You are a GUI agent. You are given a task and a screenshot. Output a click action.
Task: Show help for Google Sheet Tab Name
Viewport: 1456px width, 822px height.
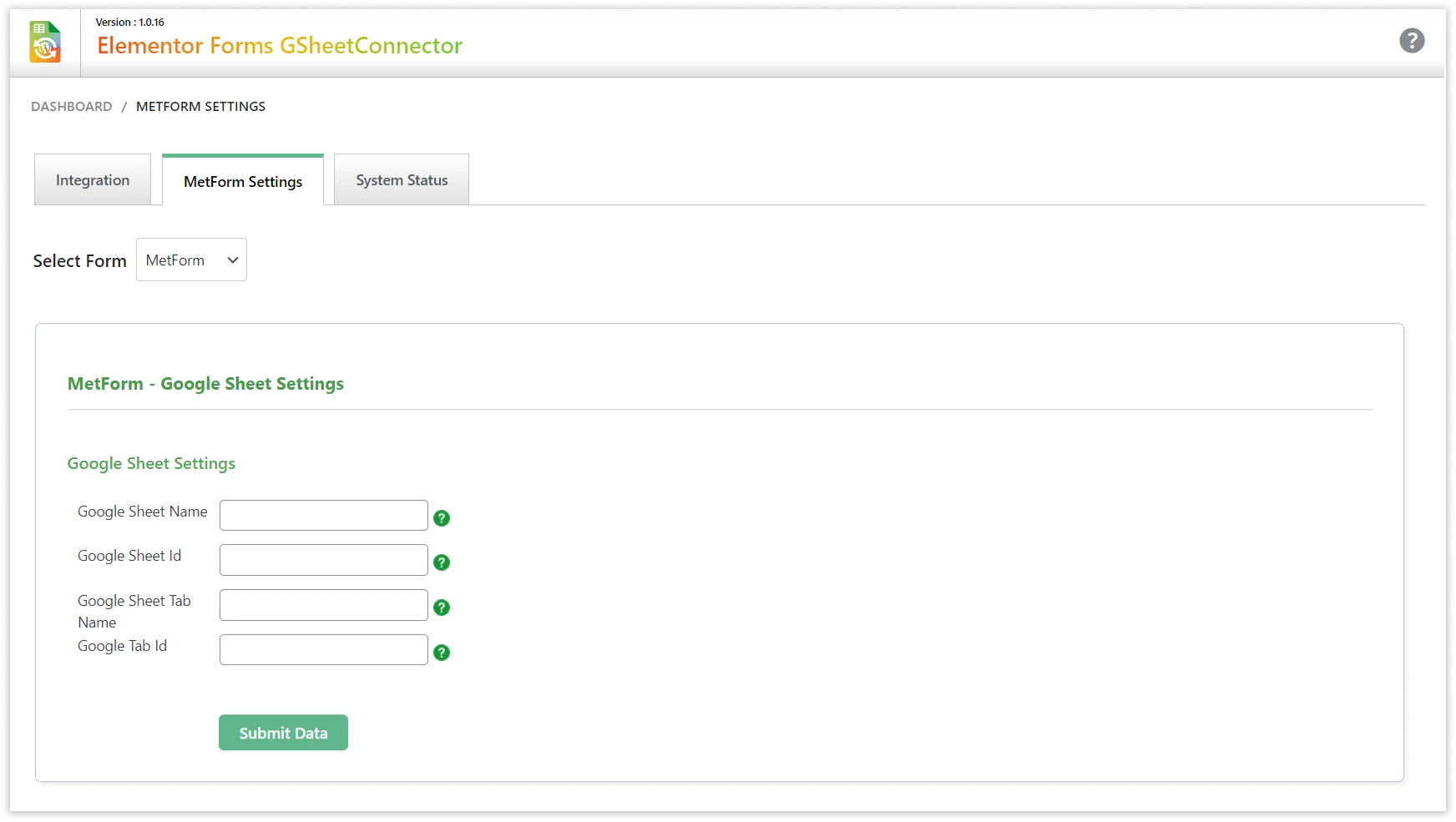(442, 608)
